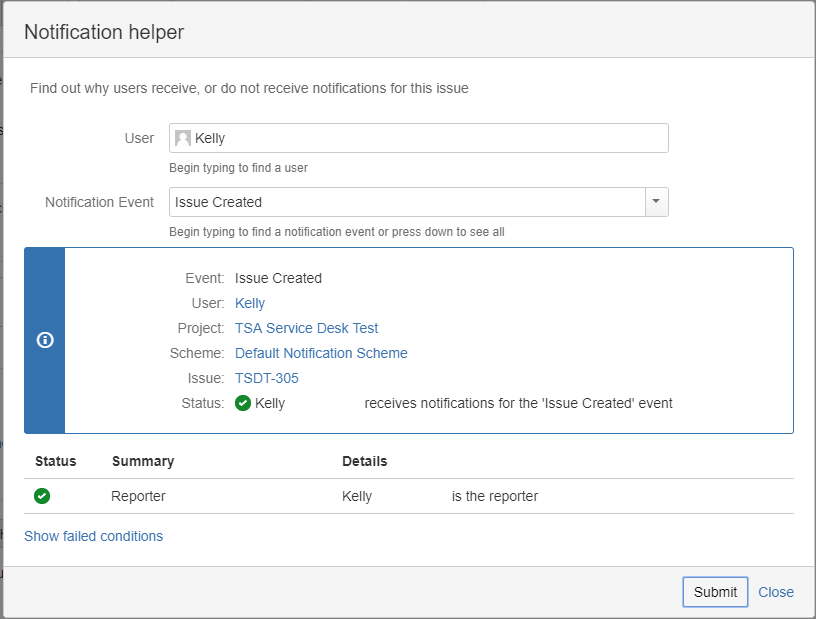
Task: Click the Status column header
Action: tap(55, 461)
